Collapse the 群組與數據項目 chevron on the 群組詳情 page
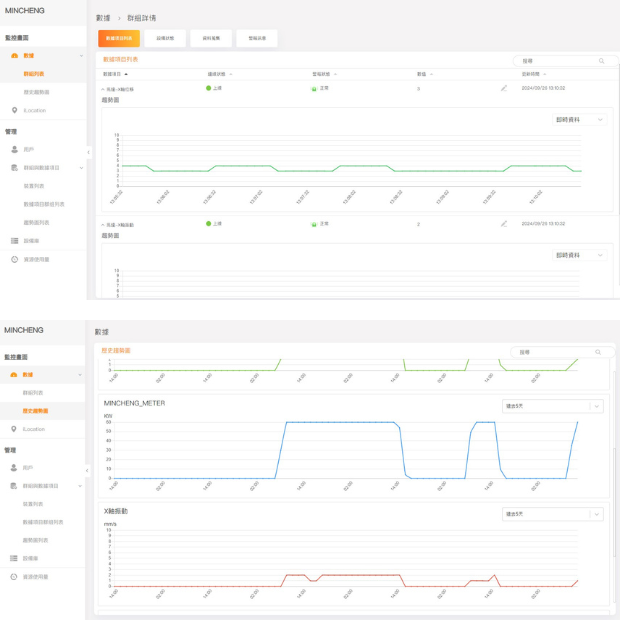 pos(81,168)
